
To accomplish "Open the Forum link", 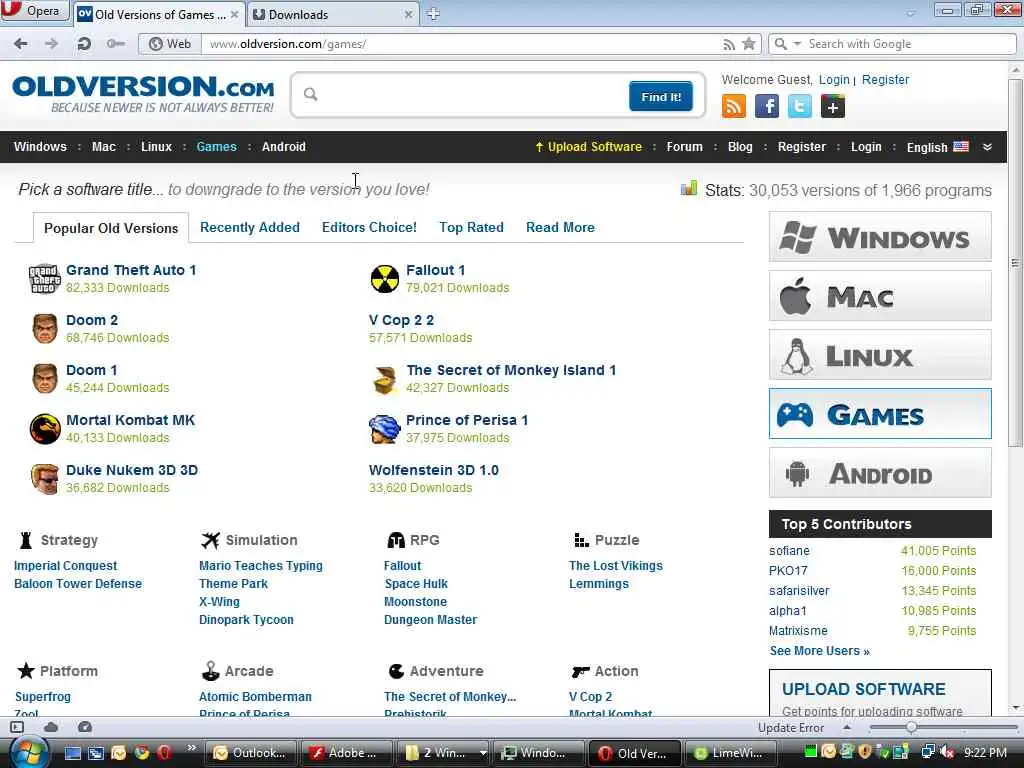I will point(684,147).
